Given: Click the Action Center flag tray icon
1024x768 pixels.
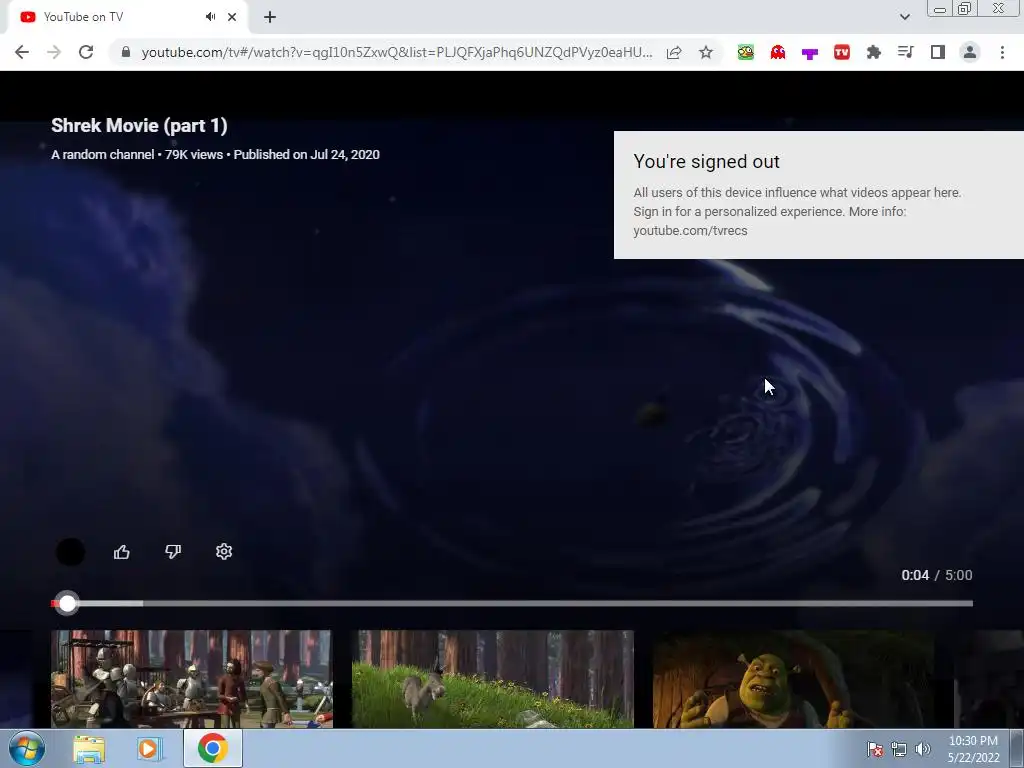Looking at the screenshot, I should [x=874, y=749].
